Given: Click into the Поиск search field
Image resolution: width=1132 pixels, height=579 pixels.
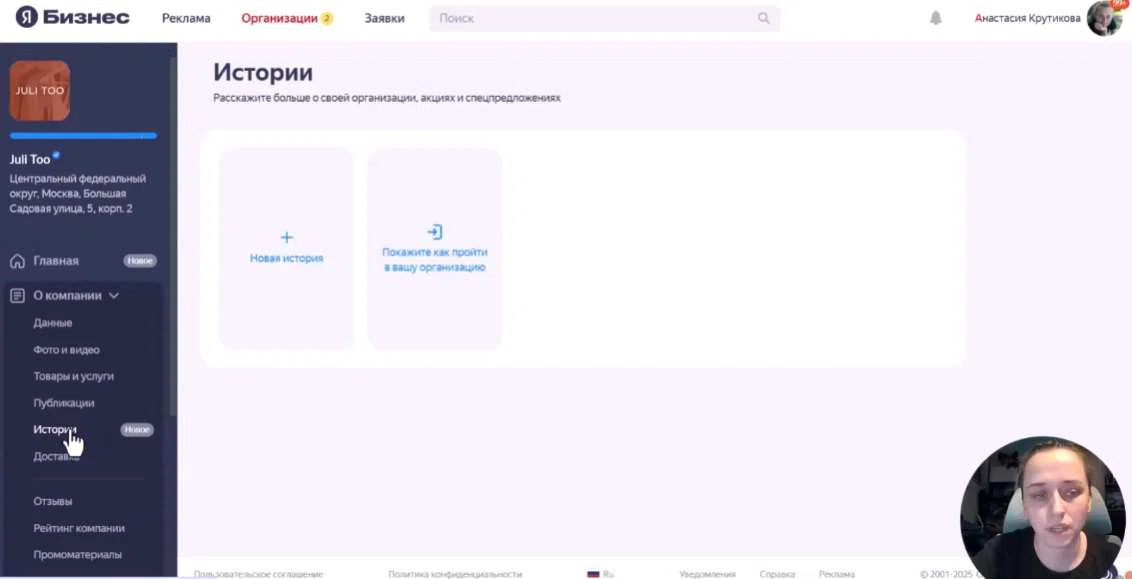Looking at the screenshot, I should click(590, 18).
